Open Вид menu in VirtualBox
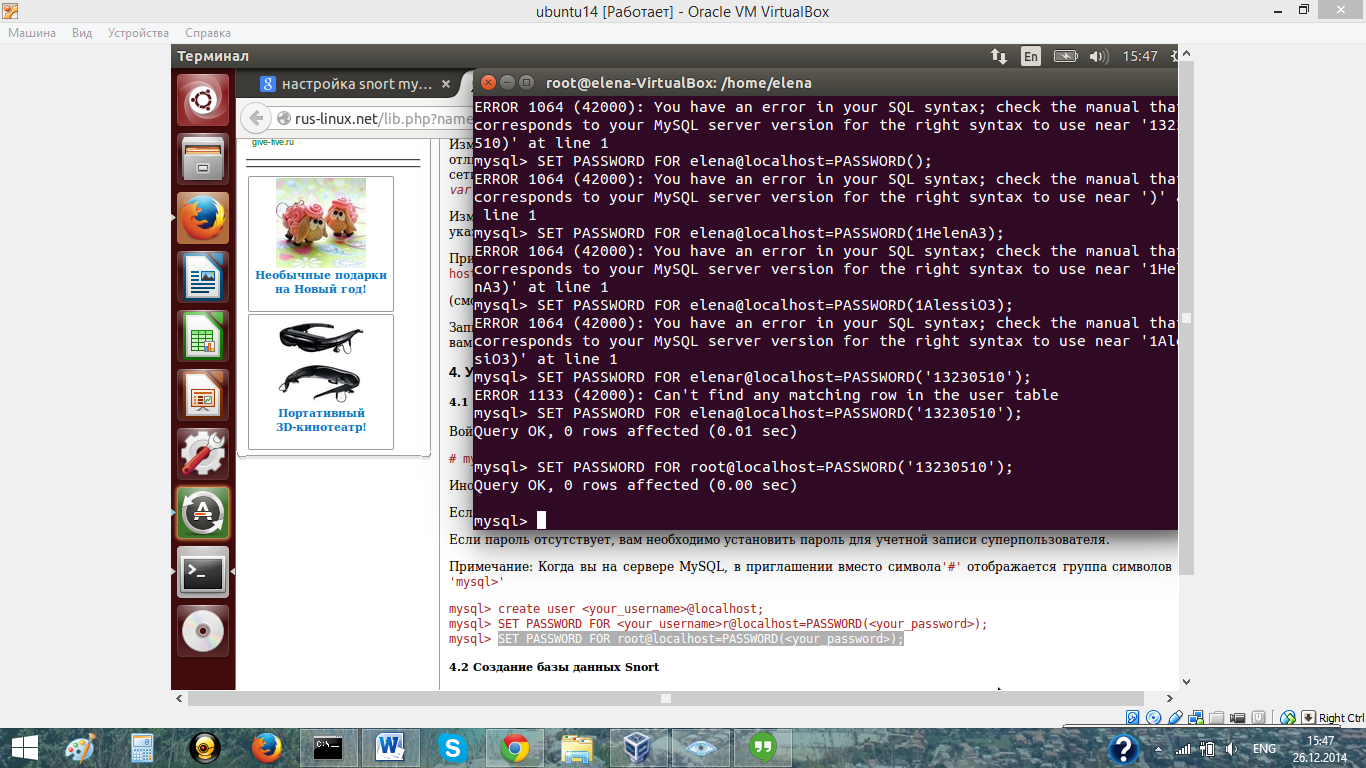Viewport: 1366px width, 768px height. click(82, 33)
